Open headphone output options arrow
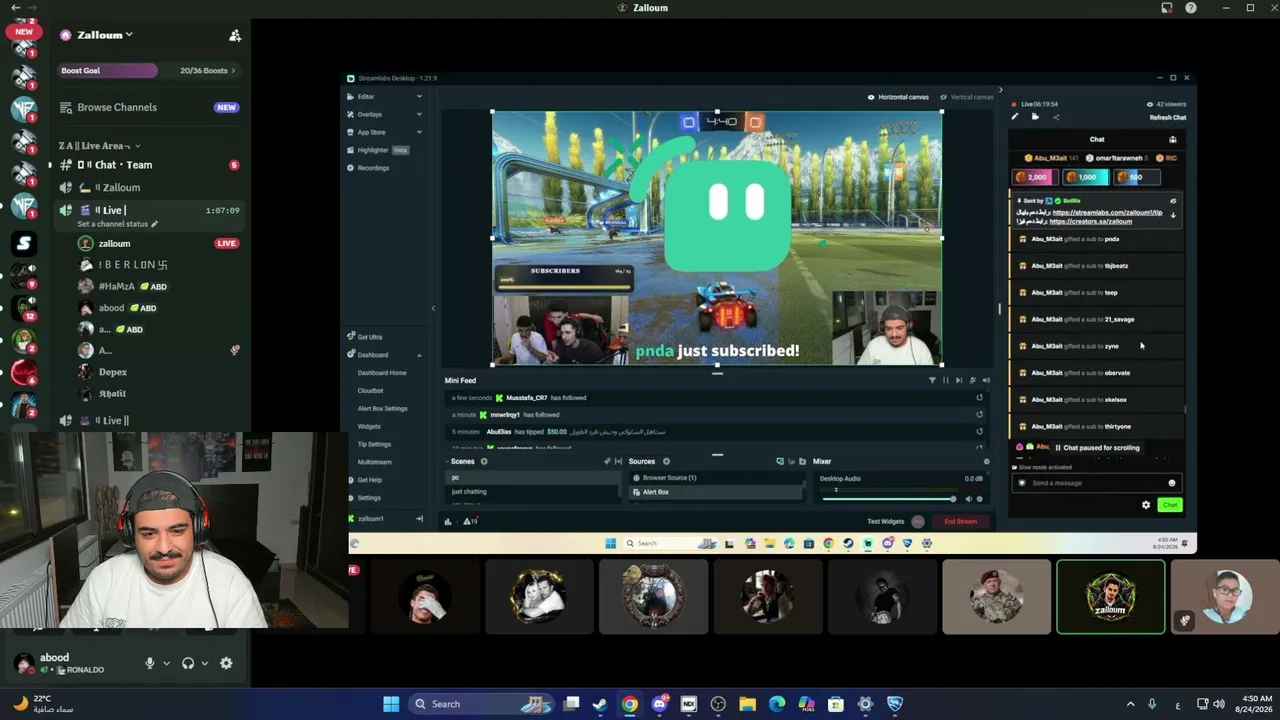Image resolution: width=1280 pixels, height=720 pixels. click(204, 663)
